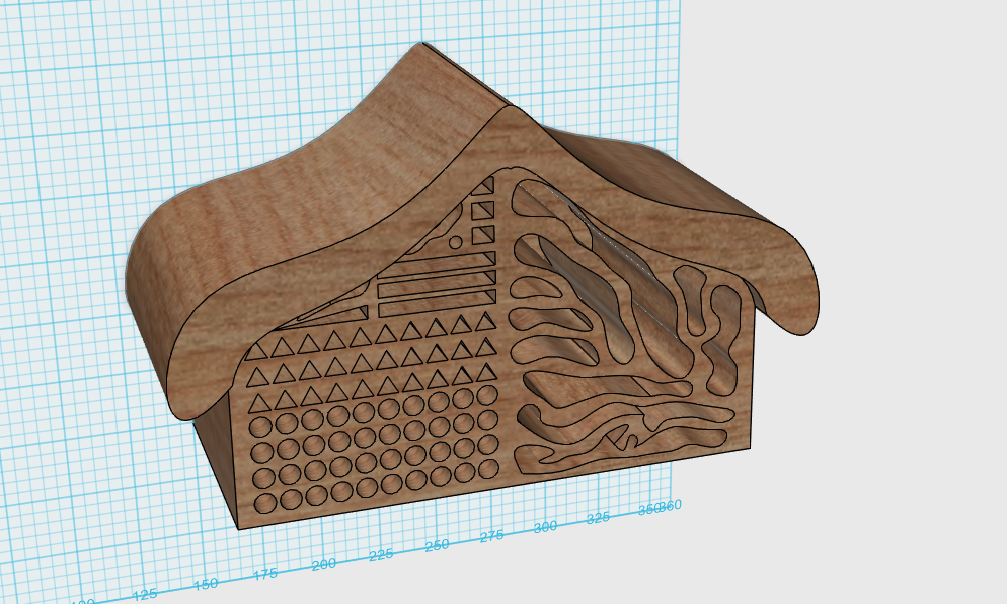1008x604 pixels.
Task: Click the ruler label "325"
Action: pos(598,518)
